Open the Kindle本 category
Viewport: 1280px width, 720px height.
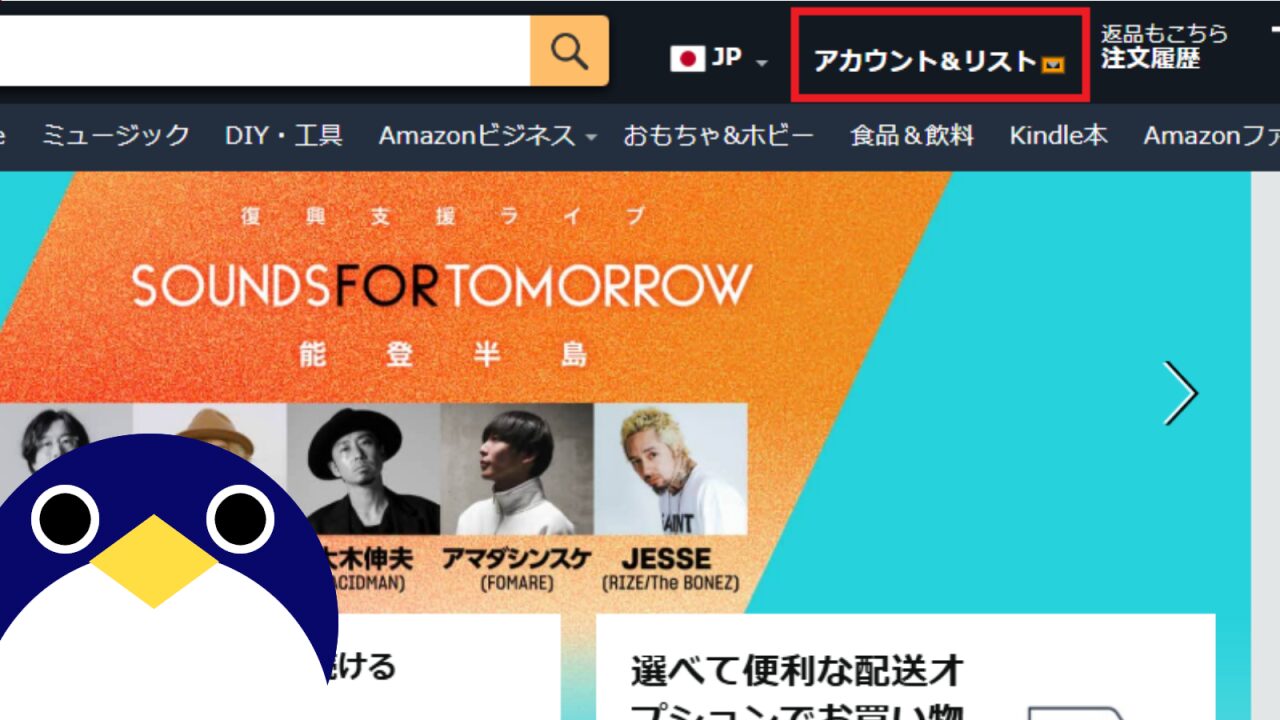[x=1058, y=135]
